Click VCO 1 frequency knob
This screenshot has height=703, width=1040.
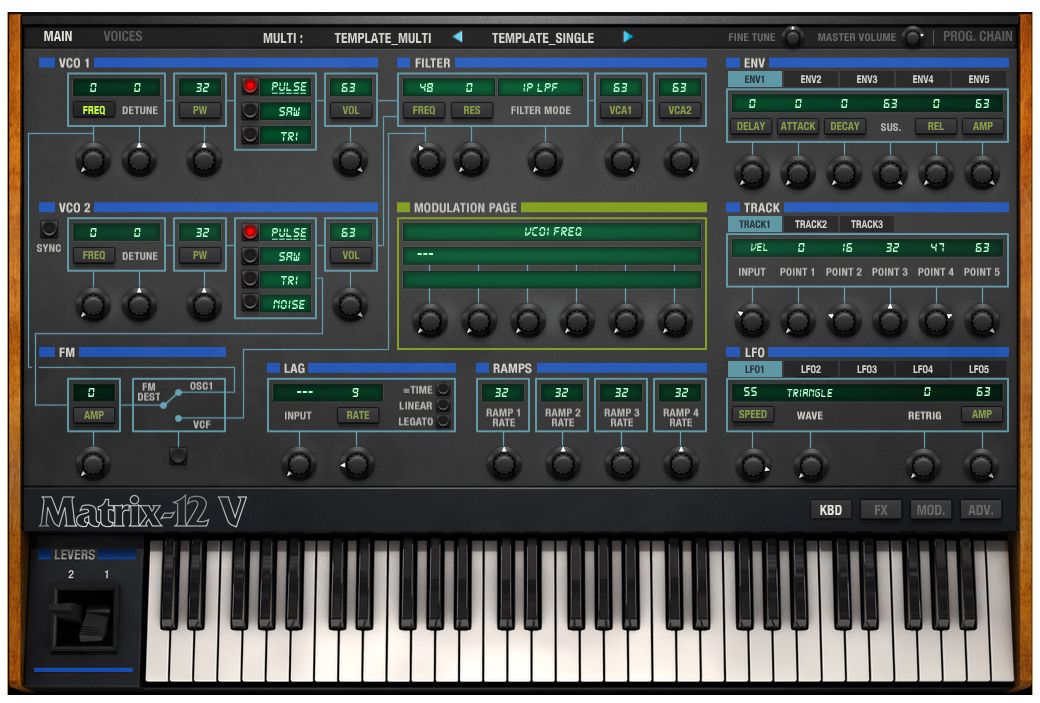point(92,160)
